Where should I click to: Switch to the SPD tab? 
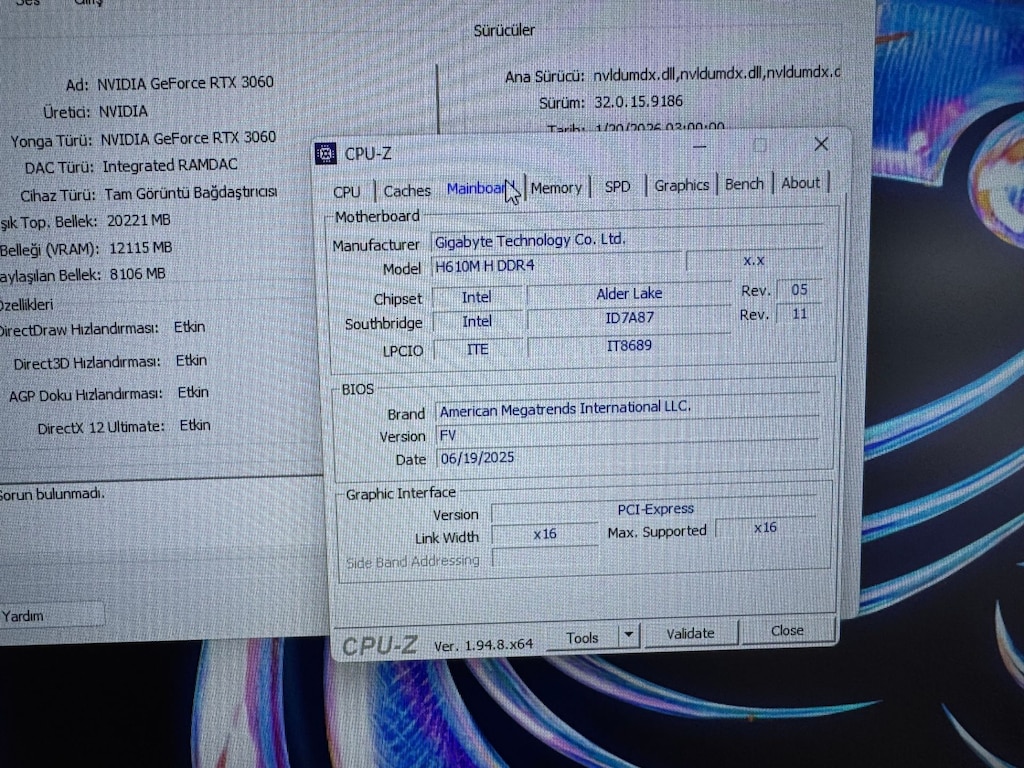(617, 187)
